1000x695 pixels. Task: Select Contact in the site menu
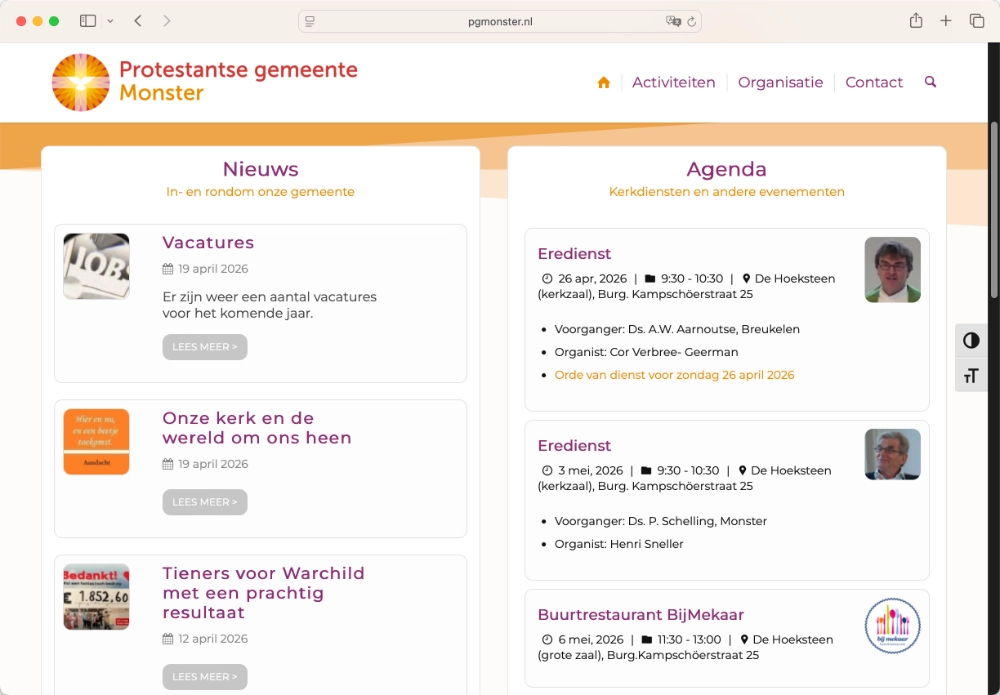click(874, 82)
